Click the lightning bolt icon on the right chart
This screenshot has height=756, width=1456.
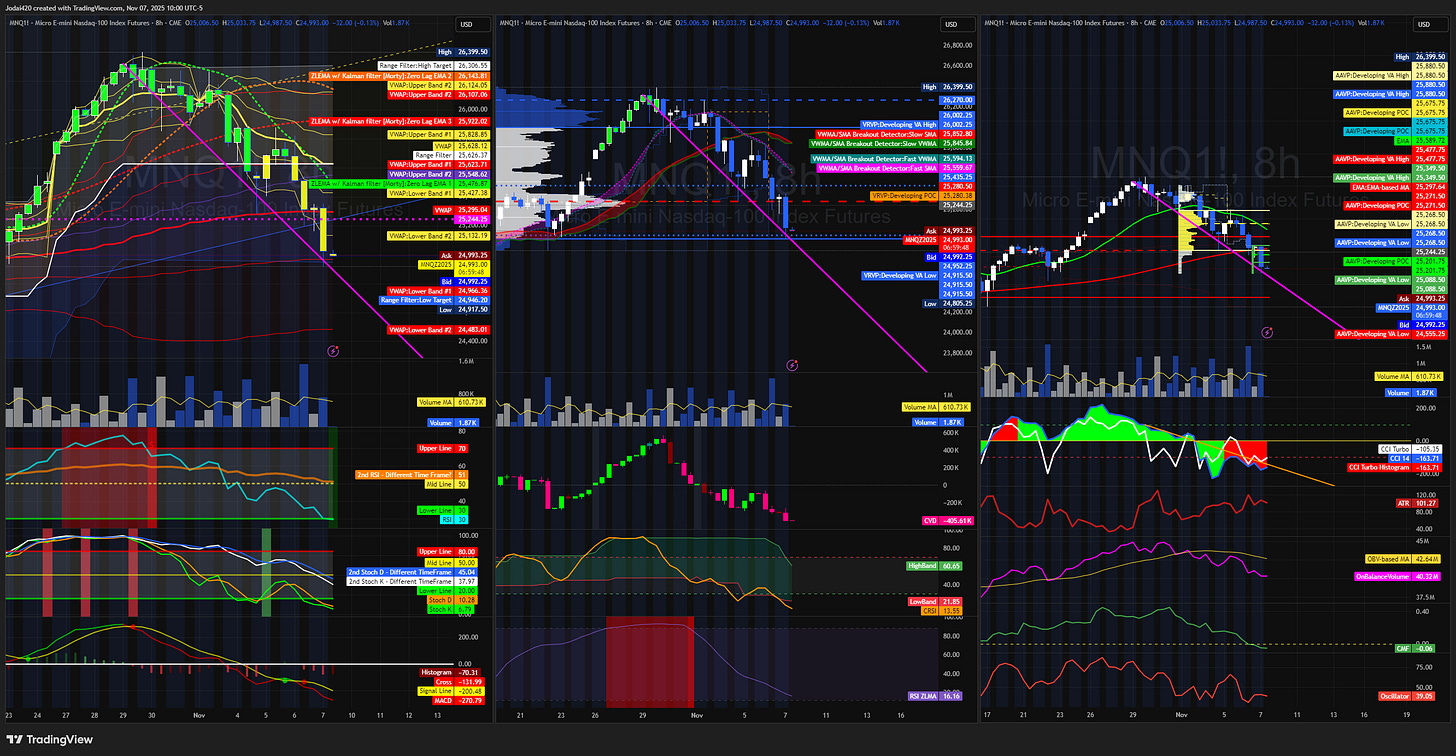coord(1267,333)
